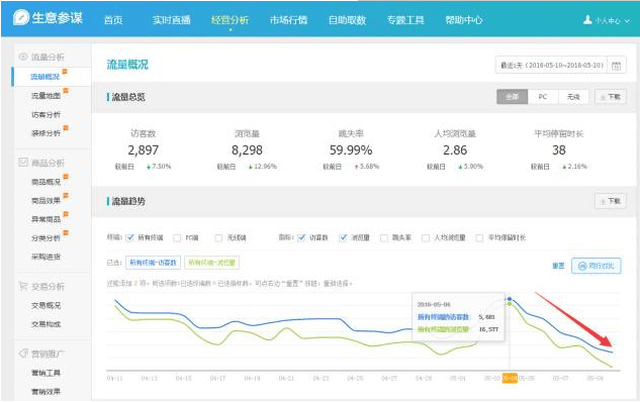Click the user profile icon in header

(x=587, y=20)
